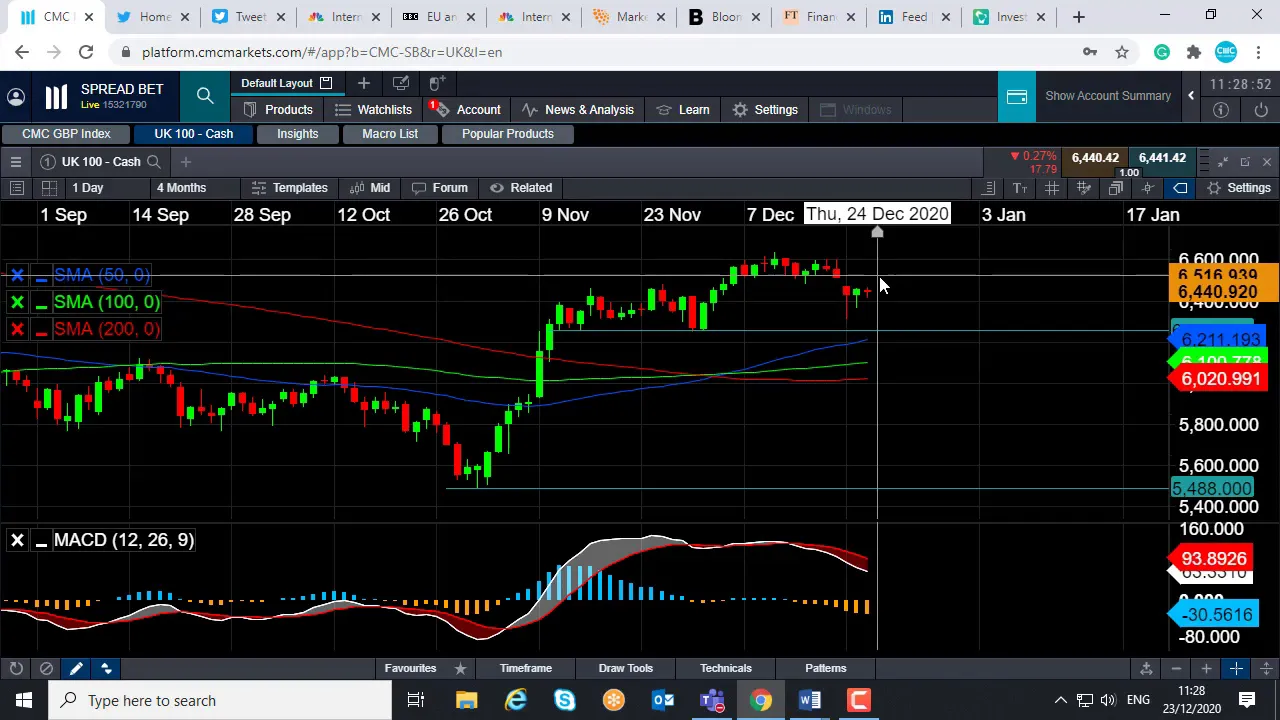The height and width of the screenshot is (720, 1280).
Task: Open the Macro List tab
Action: (x=390, y=134)
